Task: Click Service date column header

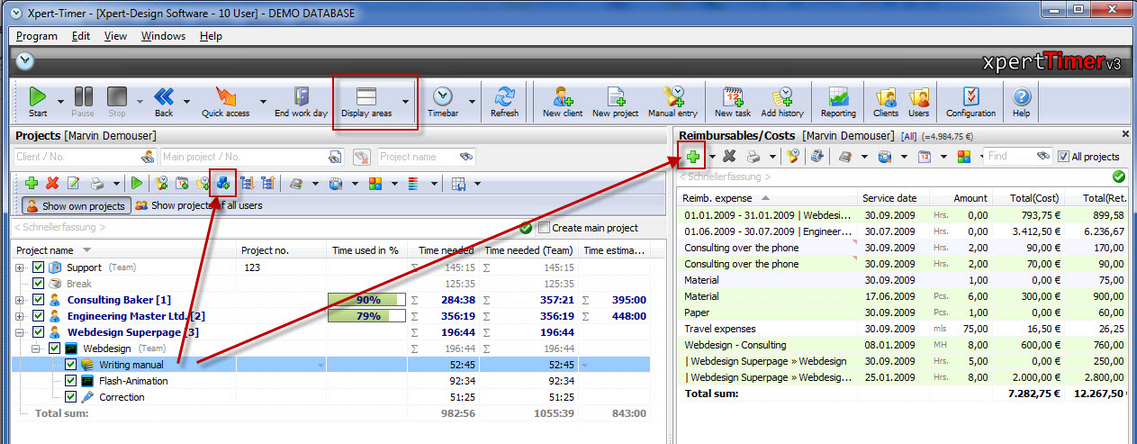Action: [x=893, y=198]
